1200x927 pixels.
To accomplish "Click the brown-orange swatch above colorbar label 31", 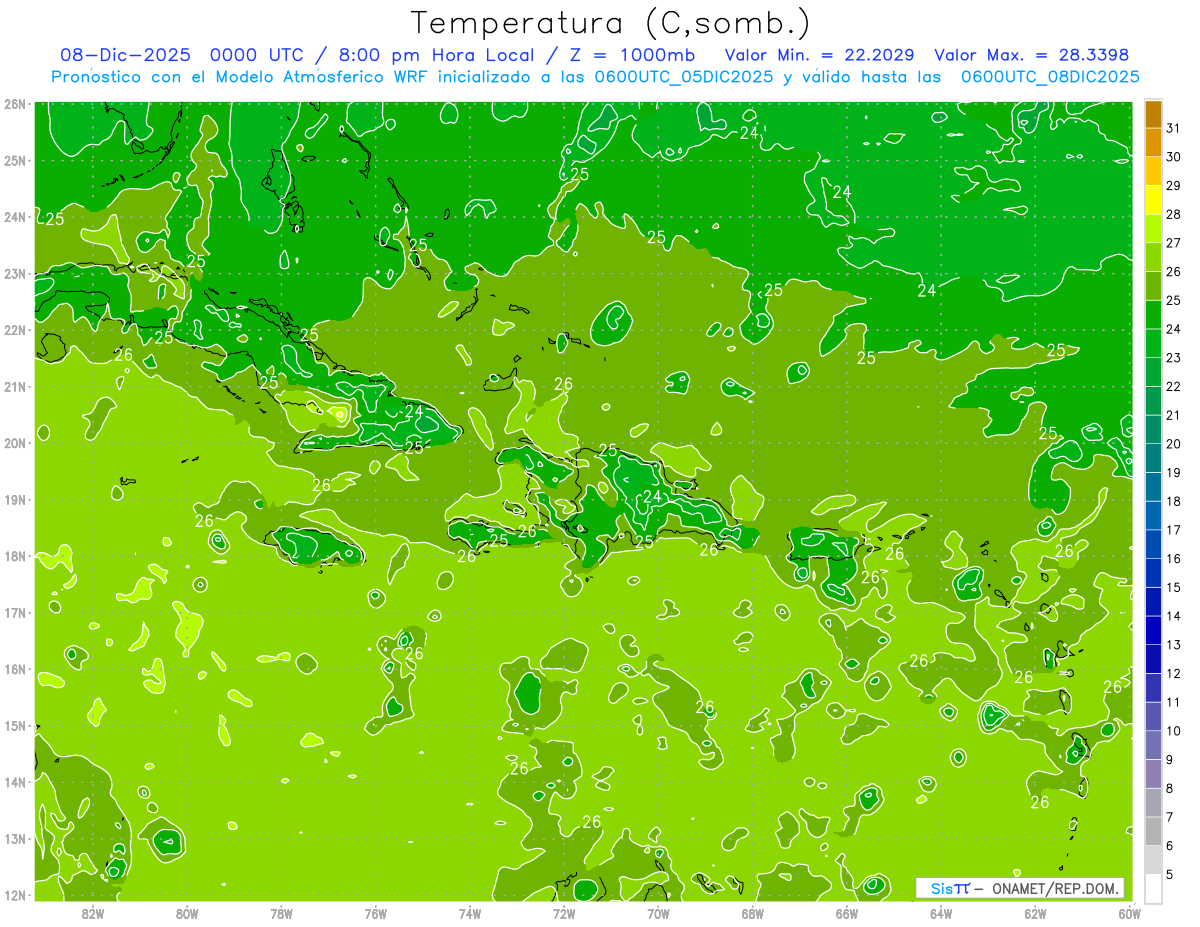I will (1153, 115).
